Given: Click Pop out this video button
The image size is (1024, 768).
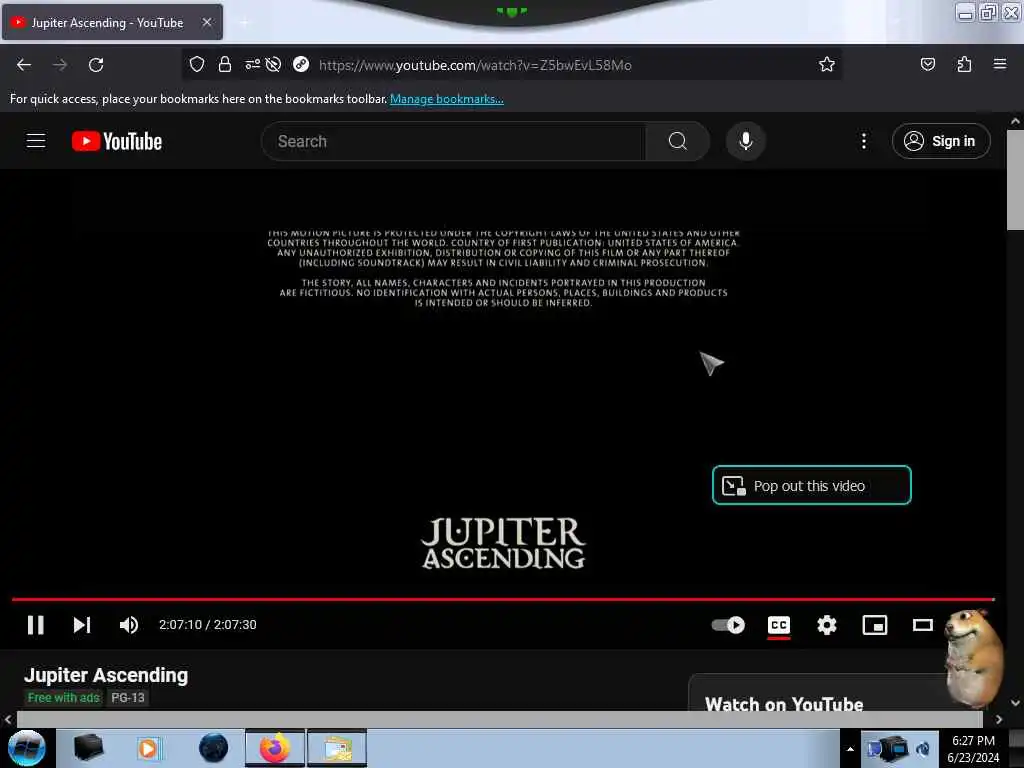Looking at the screenshot, I should 811,485.
